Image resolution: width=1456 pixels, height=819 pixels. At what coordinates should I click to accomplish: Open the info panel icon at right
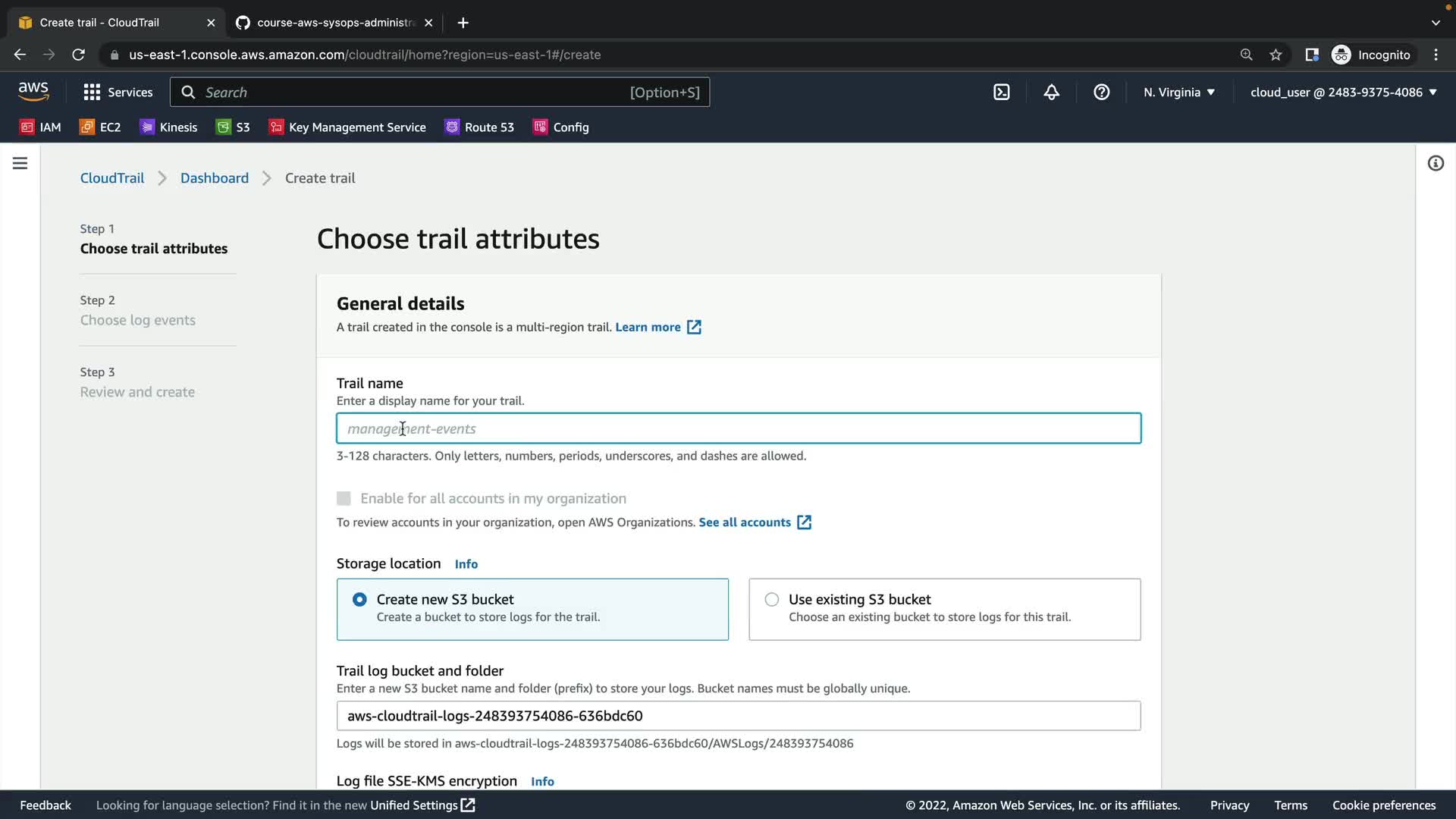[x=1435, y=163]
